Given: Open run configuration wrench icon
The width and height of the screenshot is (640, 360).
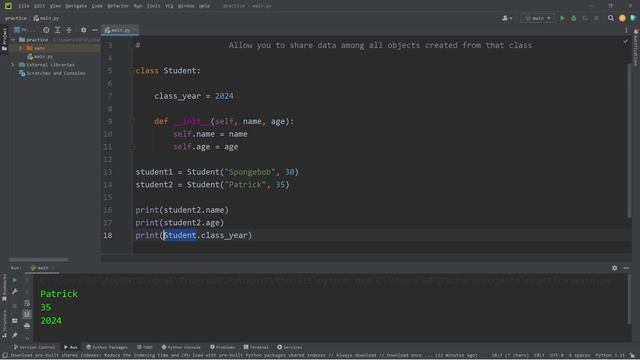Looking at the screenshot, I should [x=15, y=291].
